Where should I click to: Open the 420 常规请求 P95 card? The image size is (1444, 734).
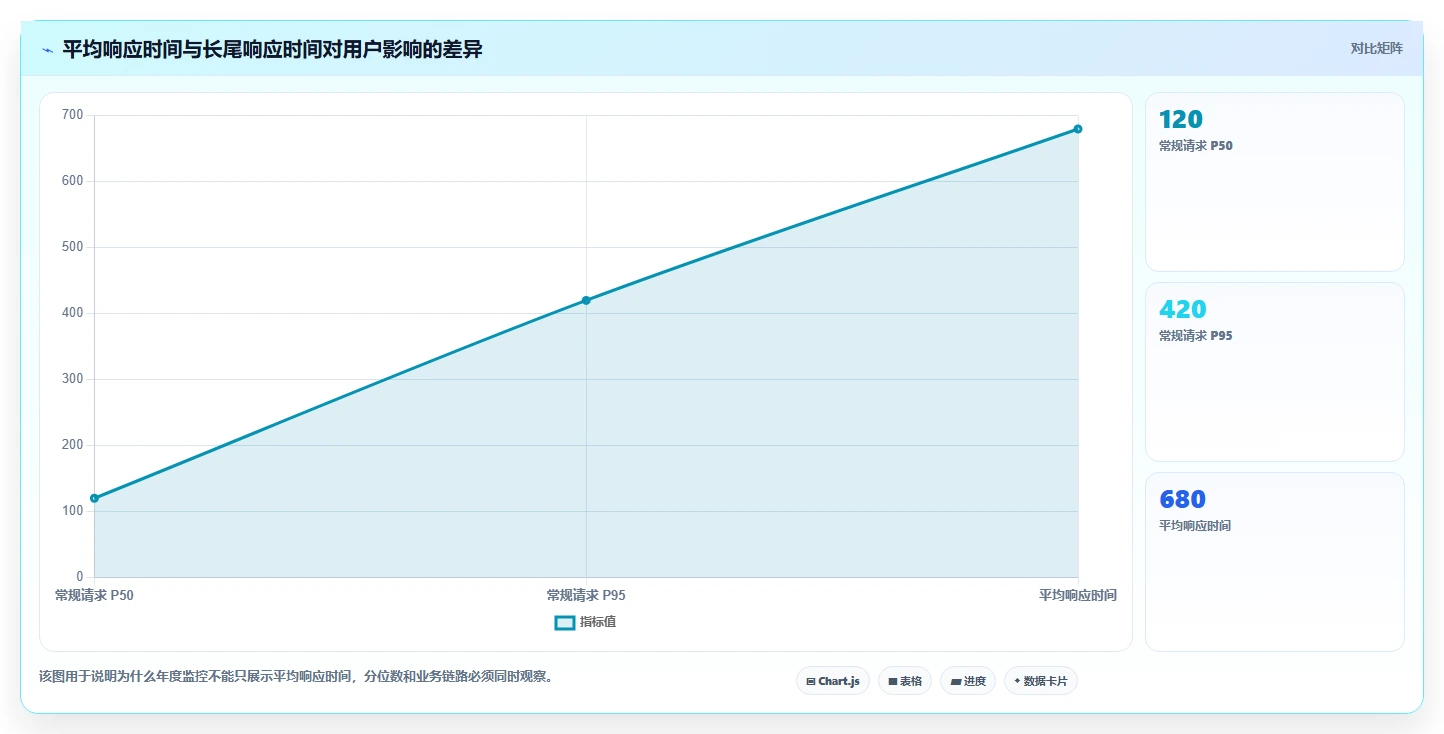(1275, 372)
